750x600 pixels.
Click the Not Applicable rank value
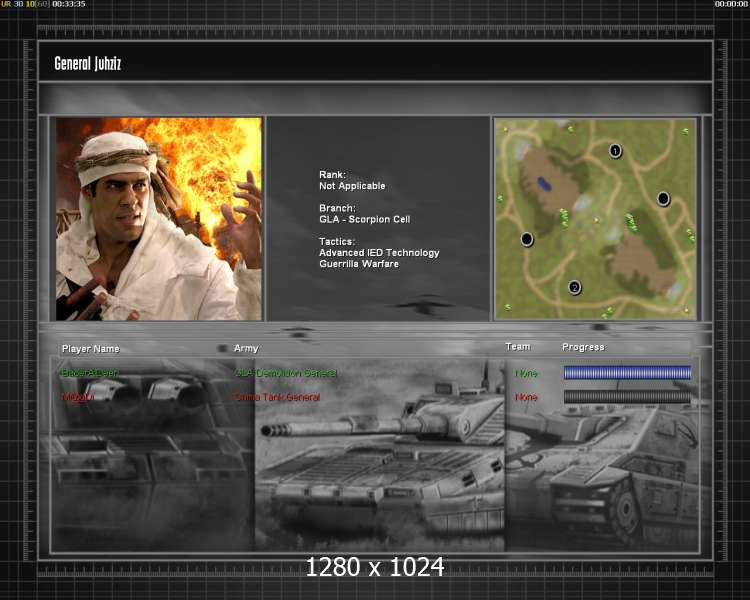(352, 186)
